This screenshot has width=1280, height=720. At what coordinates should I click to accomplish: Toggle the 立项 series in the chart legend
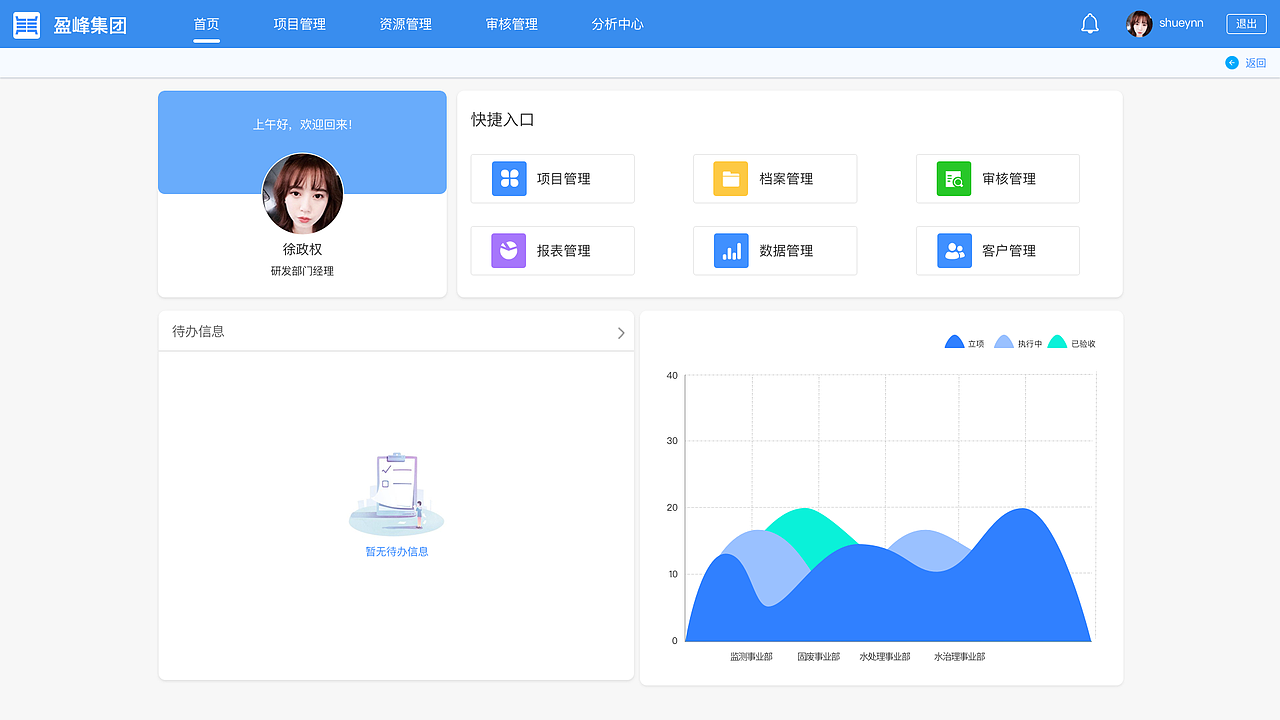[964, 342]
